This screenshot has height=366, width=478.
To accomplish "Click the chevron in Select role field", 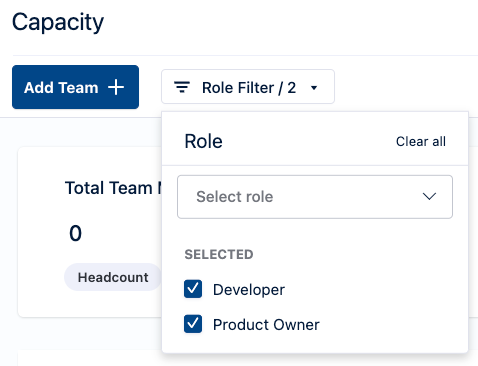I will point(429,196).
